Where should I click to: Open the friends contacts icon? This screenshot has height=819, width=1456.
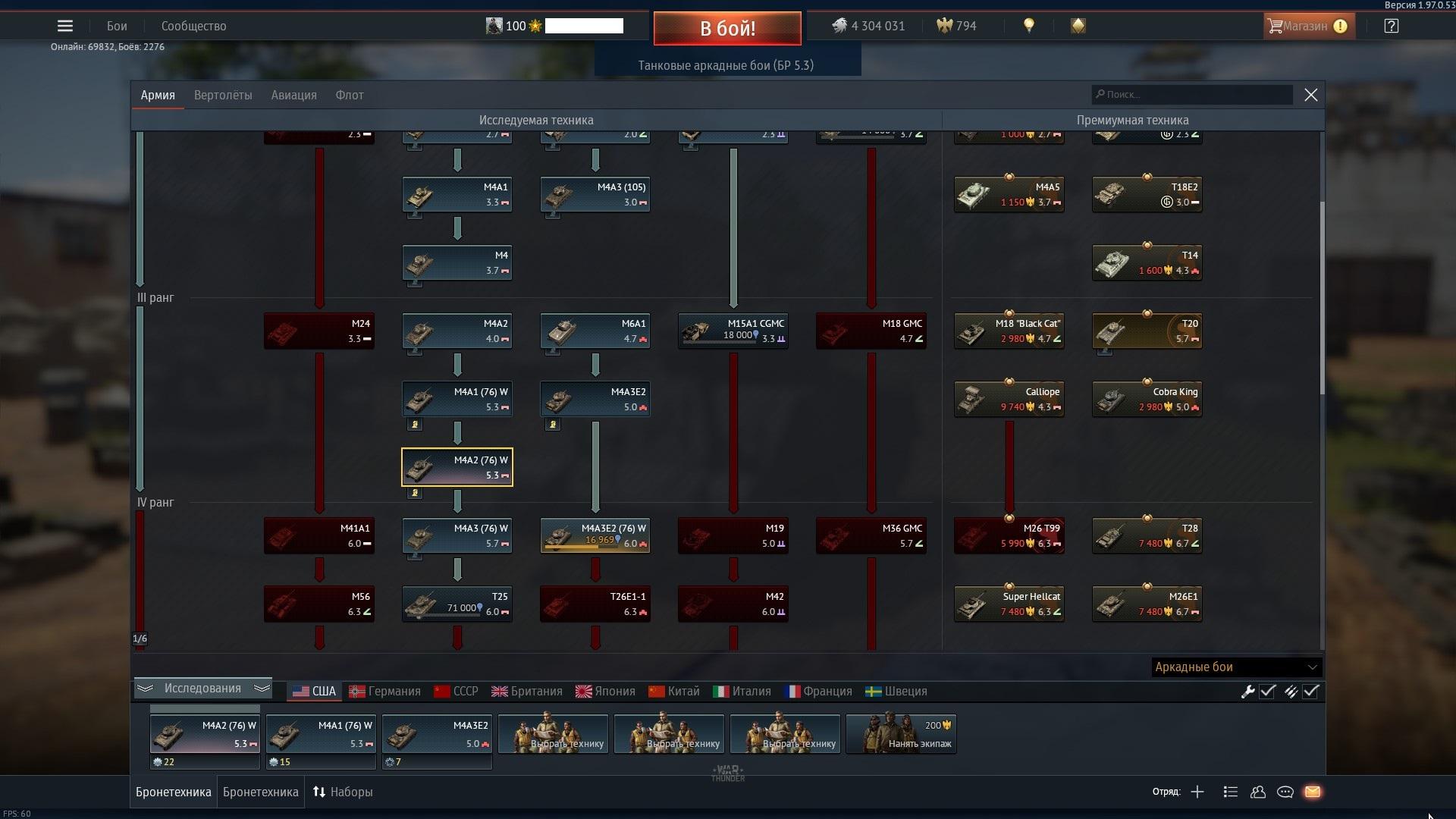pos(1258,792)
